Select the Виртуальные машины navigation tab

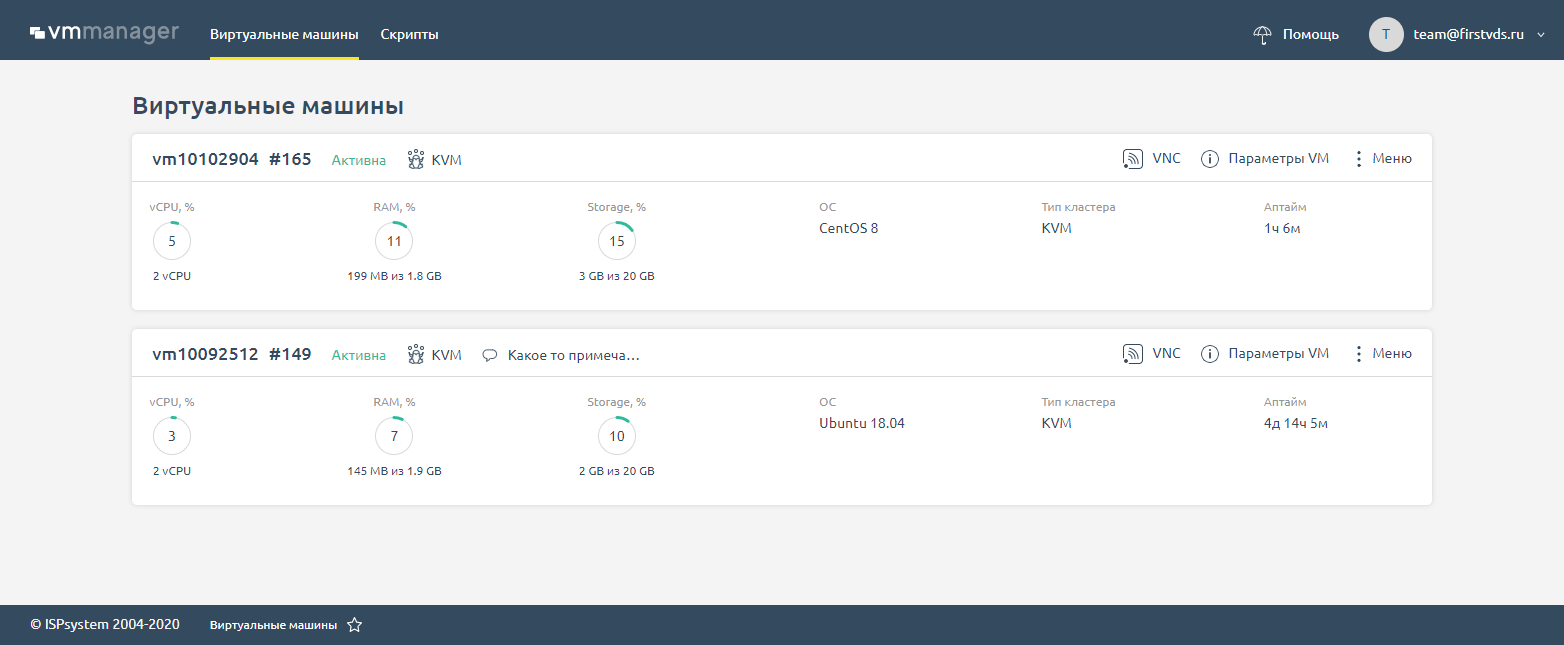point(284,33)
